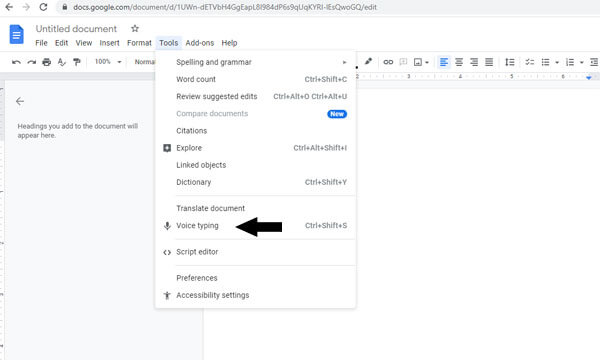The width and height of the screenshot is (600, 360).
Task: Select Explore in the Tools menu
Action: (256, 148)
